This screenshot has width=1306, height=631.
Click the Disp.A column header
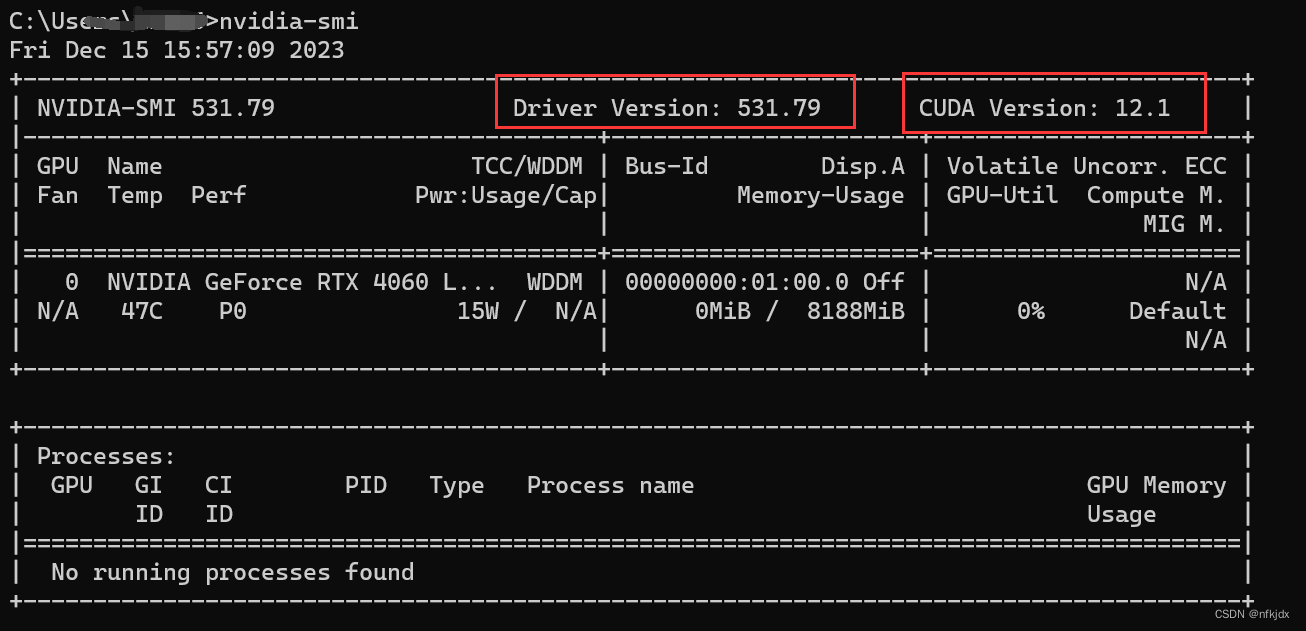863,166
